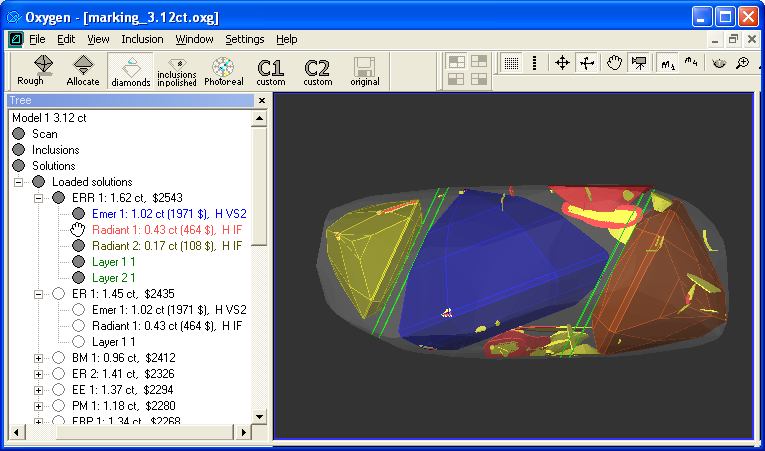The width and height of the screenshot is (765, 451).
Task: Click the Allocate toolbar icon
Action: [83, 69]
